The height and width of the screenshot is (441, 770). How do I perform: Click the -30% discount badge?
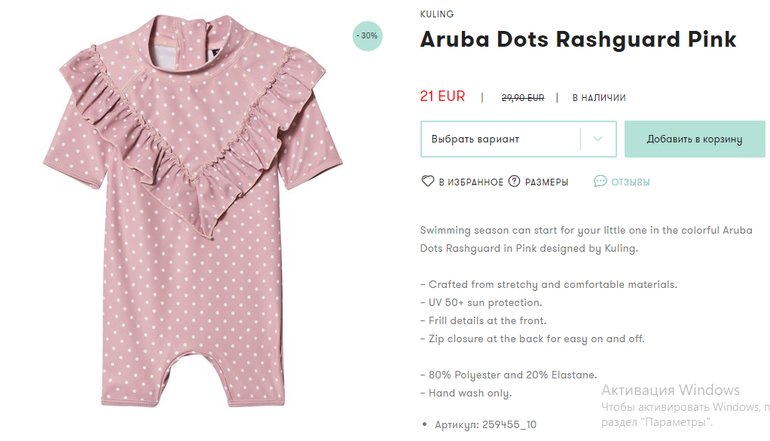368,35
